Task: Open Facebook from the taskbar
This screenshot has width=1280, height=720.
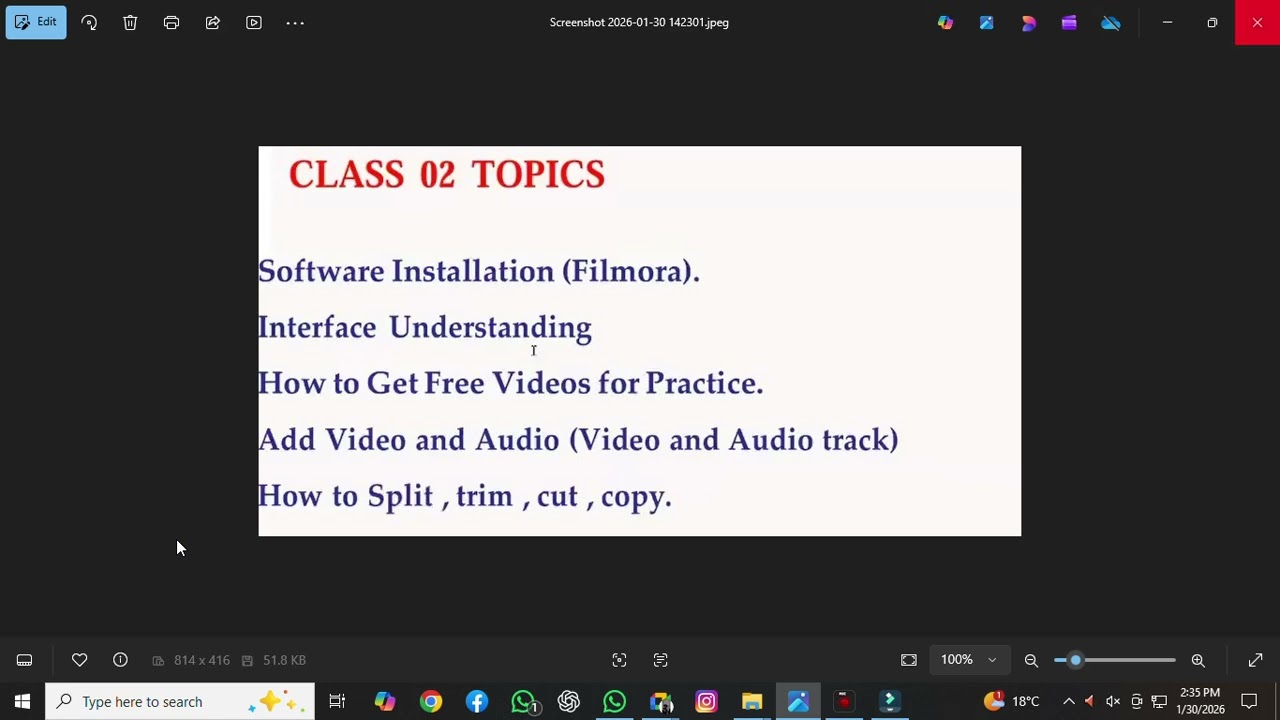Action: (477, 701)
